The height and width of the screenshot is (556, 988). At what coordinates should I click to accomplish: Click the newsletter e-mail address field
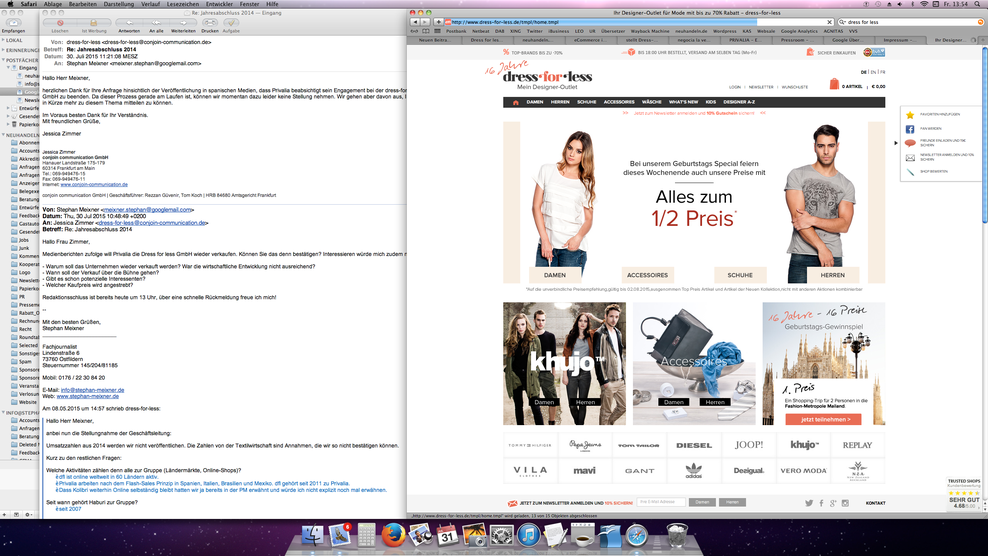click(x=661, y=502)
